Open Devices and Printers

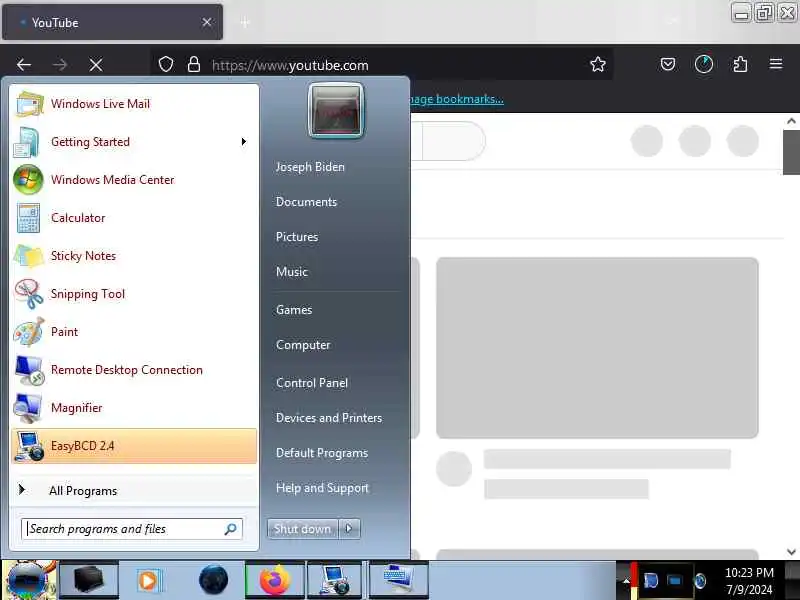[329, 418]
